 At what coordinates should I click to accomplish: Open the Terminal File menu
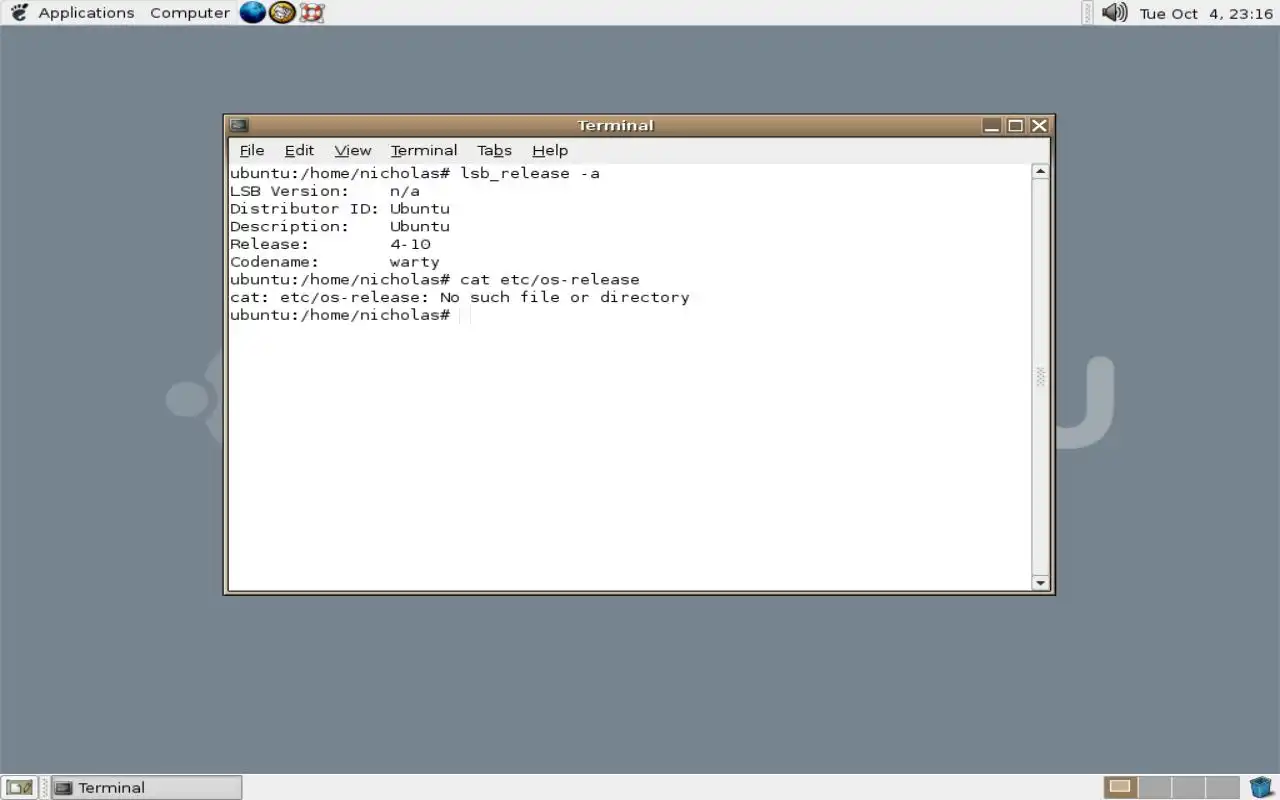pyautogui.click(x=252, y=150)
